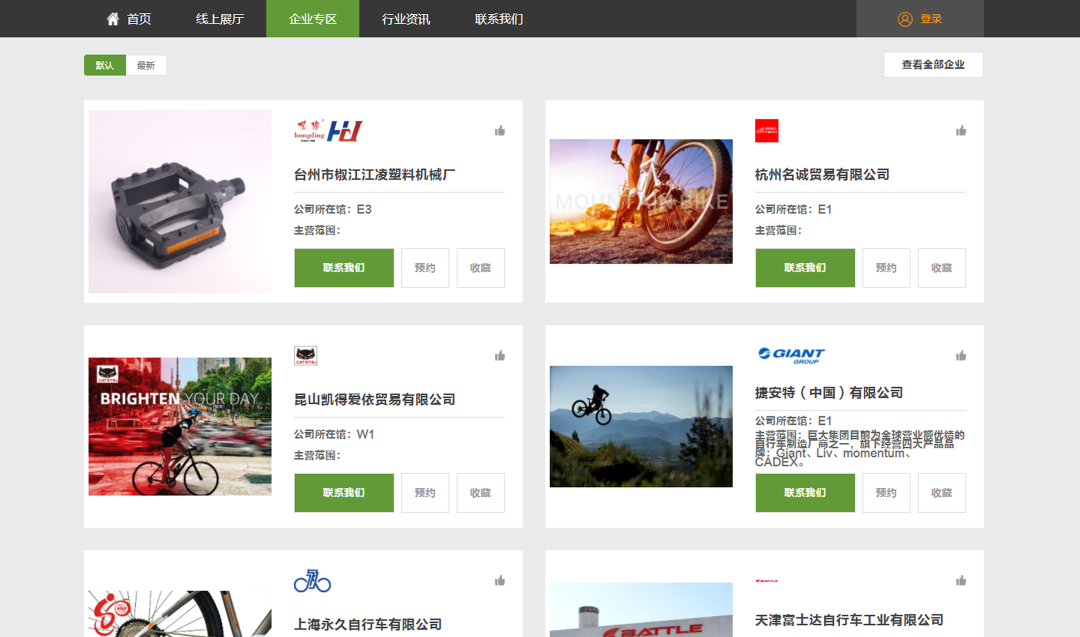
Task: Click 收藏 for 杭州名诚贸易有限公司
Action: tap(942, 268)
